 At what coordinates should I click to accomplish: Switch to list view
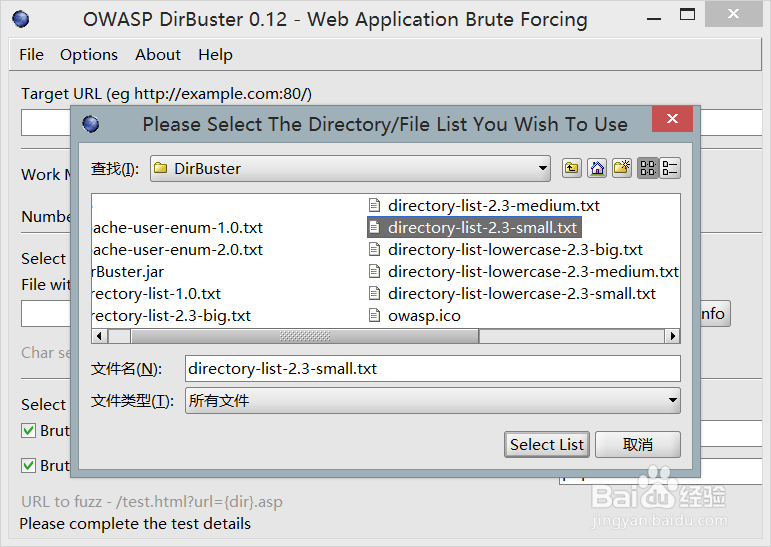click(x=648, y=168)
